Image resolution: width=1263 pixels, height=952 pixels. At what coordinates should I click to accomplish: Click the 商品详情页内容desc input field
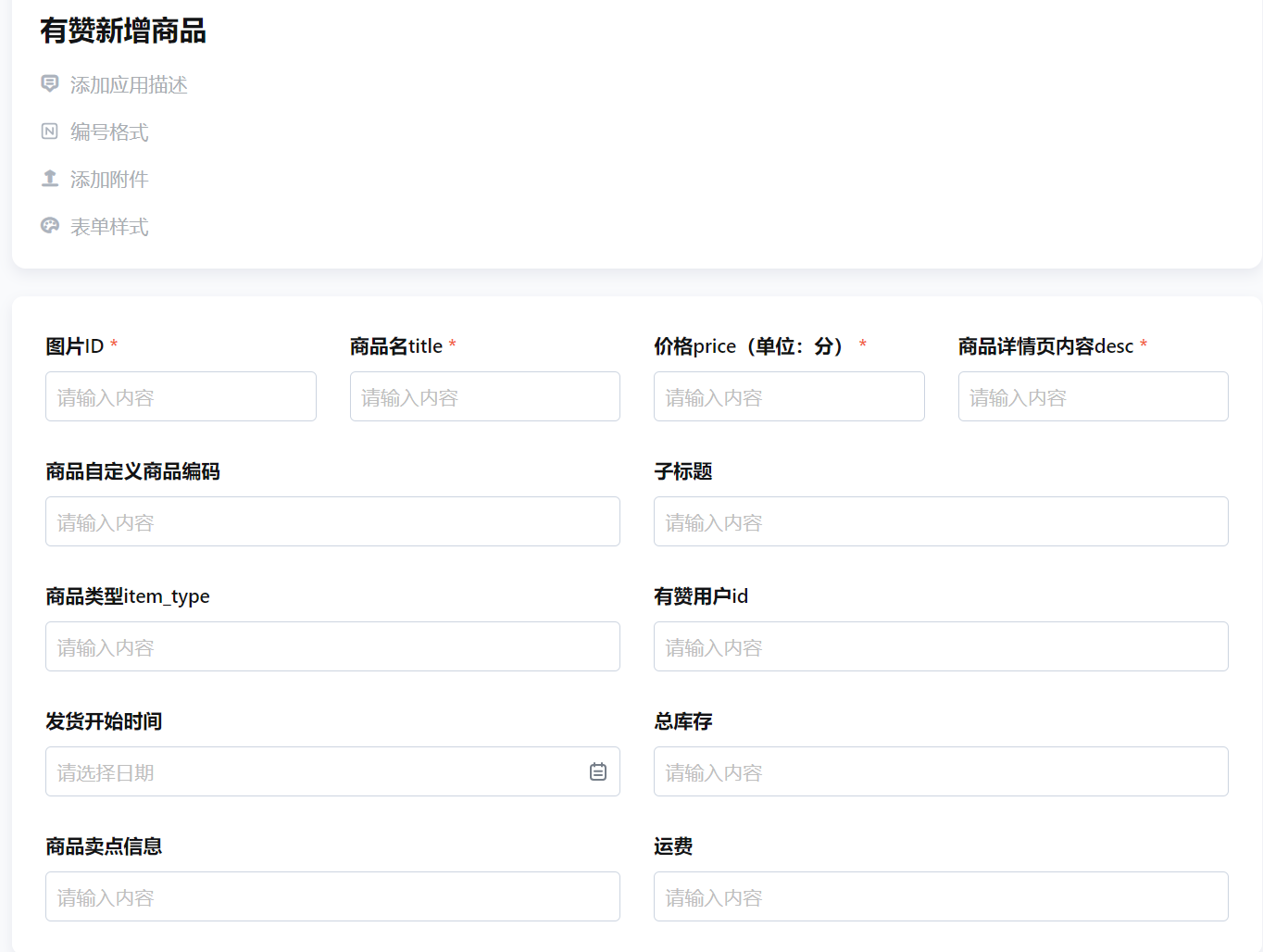click(1094, 396)
